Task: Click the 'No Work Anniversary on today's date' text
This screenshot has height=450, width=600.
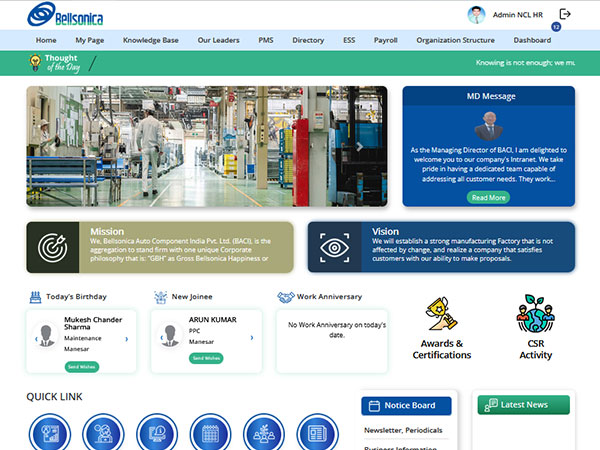Action: coord(337,330)
